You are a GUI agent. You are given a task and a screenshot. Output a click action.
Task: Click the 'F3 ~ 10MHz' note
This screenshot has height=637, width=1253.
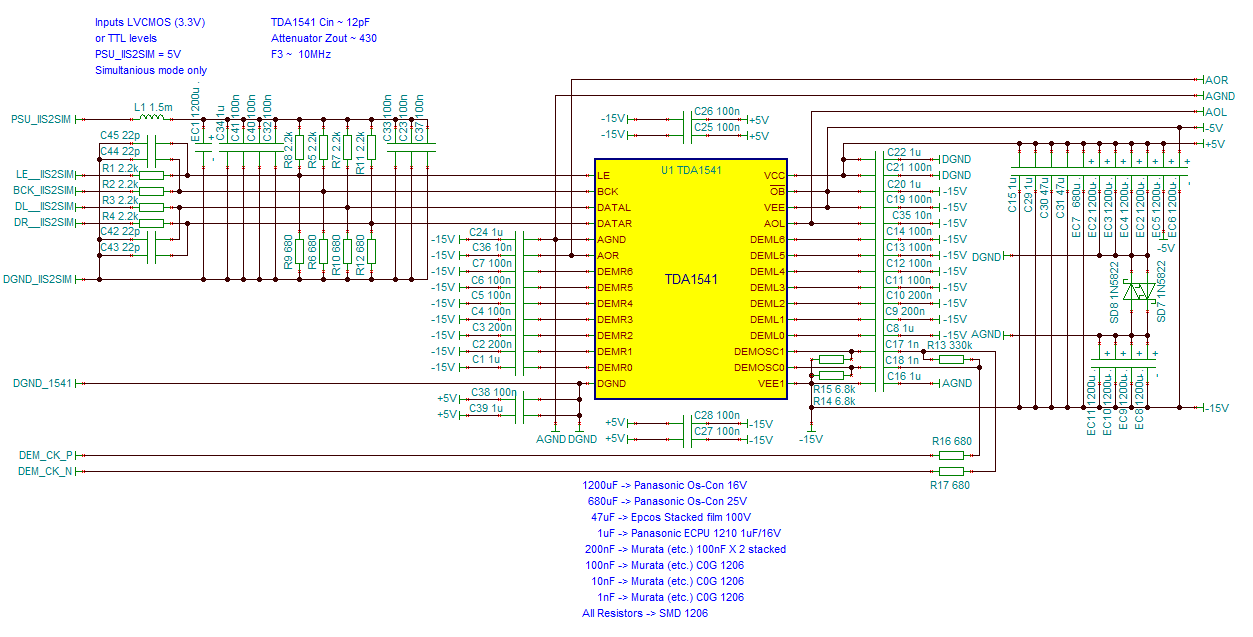click(x=301, y=54)
